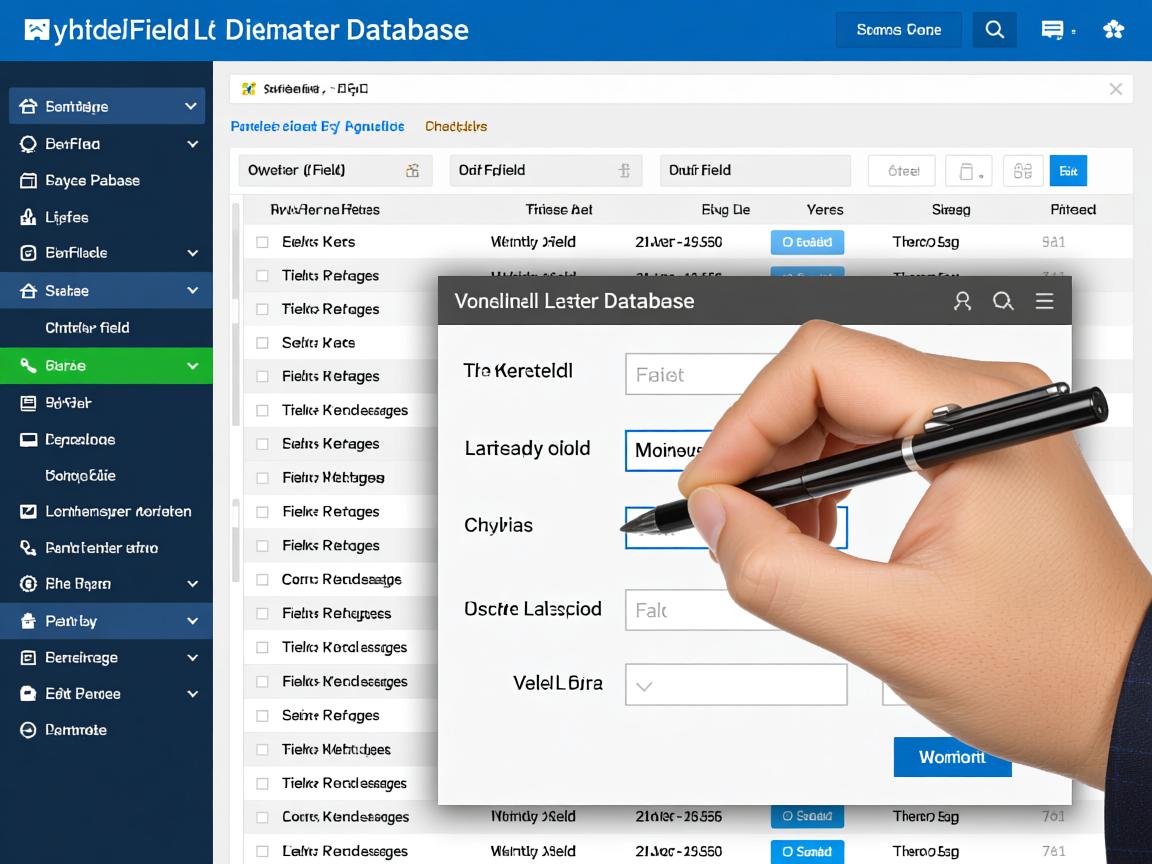Open the chat messages icon in header
The width and height of the screenshot is (1152, 864).
(1052, 30)
